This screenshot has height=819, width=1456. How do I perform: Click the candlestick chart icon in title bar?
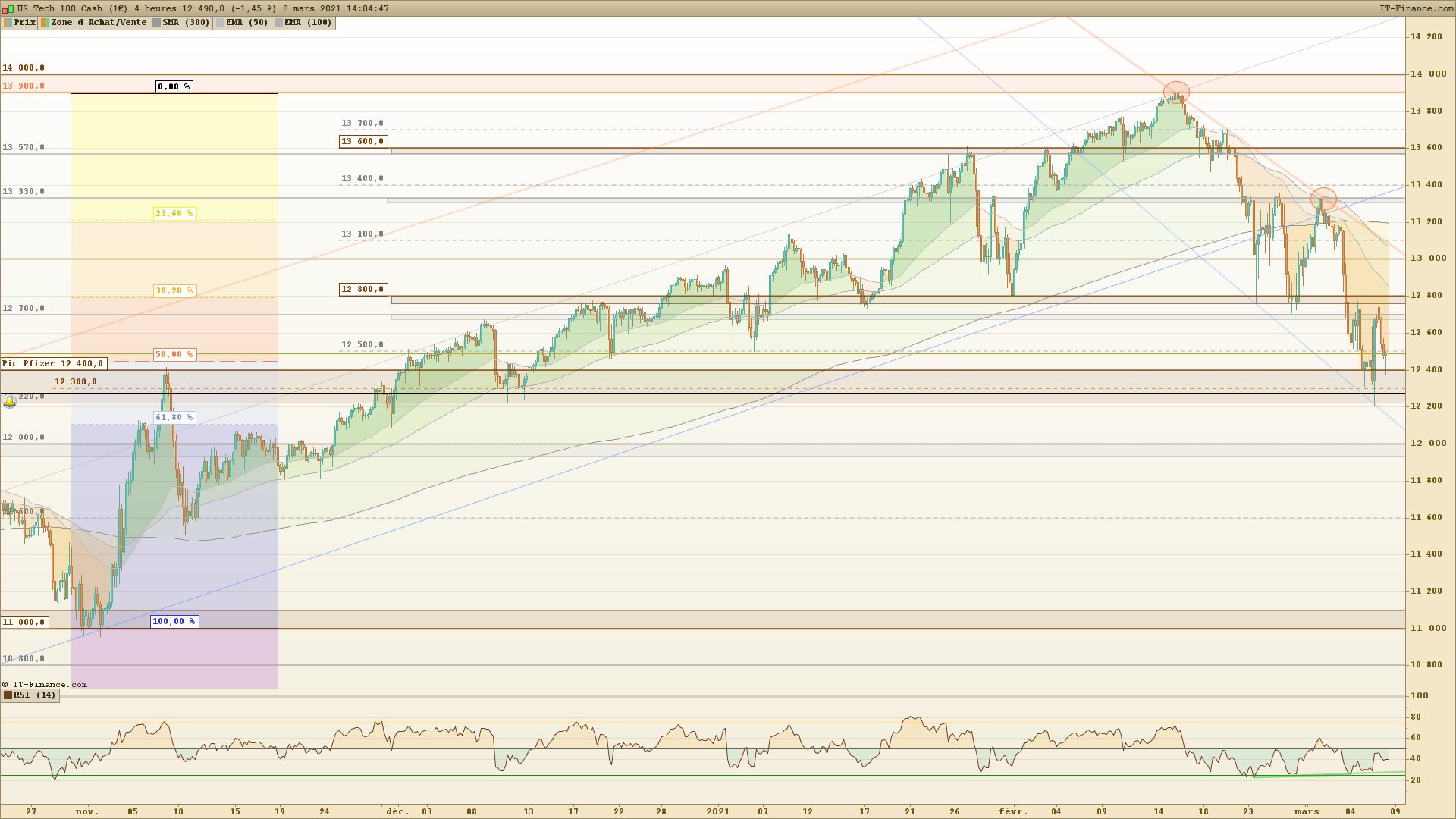(x=8, y=9)
